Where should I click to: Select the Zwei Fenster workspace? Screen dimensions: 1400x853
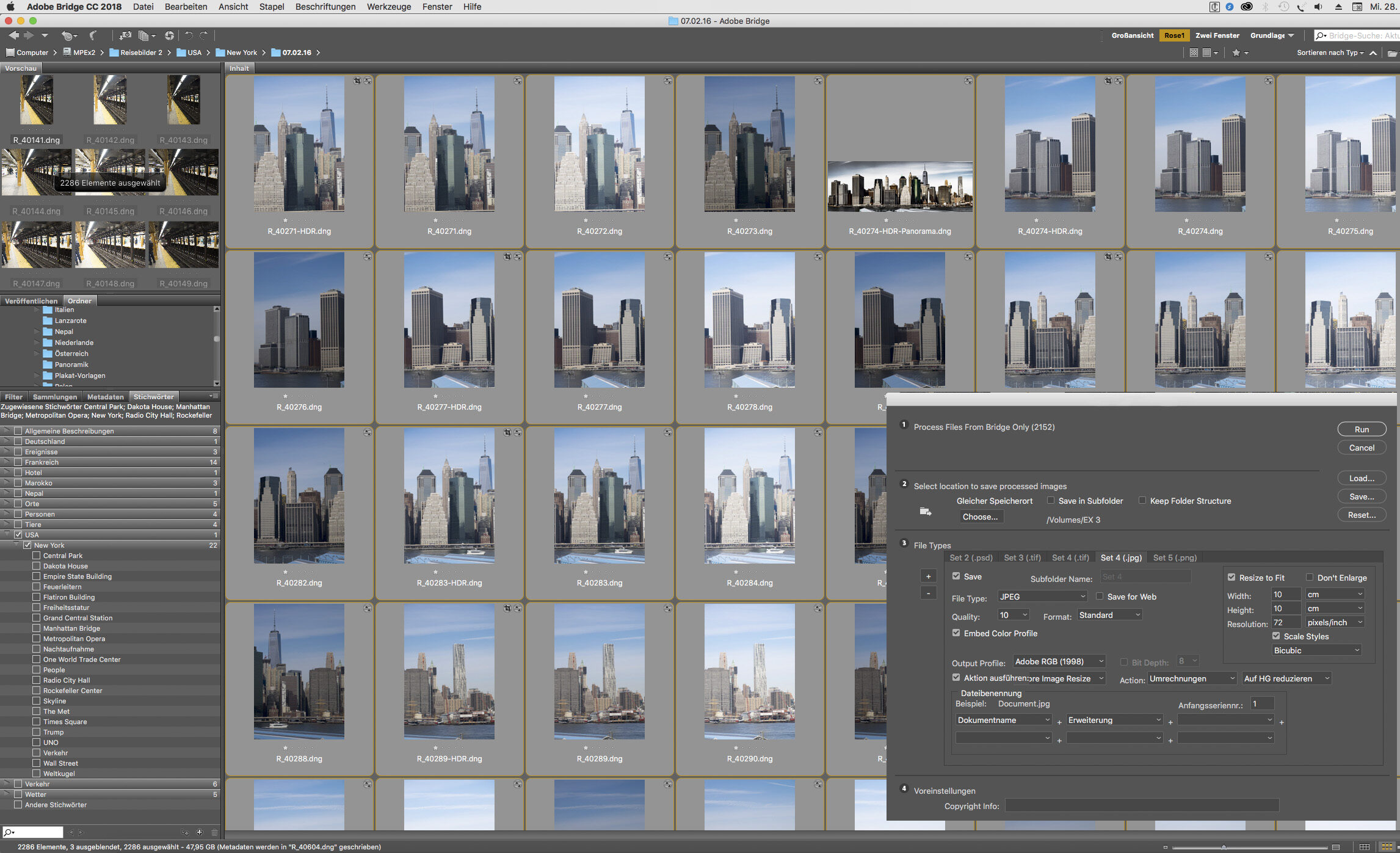coord(1217,35)
